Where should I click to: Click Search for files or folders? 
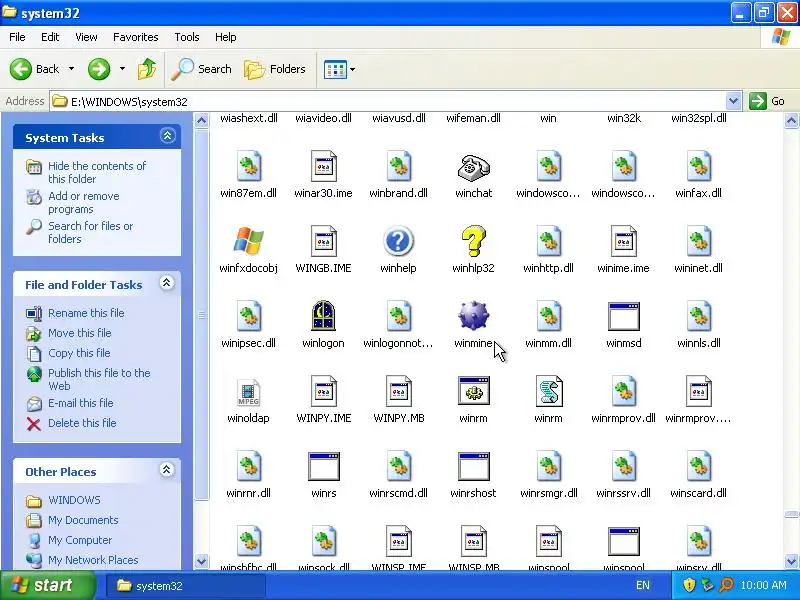tap(90, 232)
